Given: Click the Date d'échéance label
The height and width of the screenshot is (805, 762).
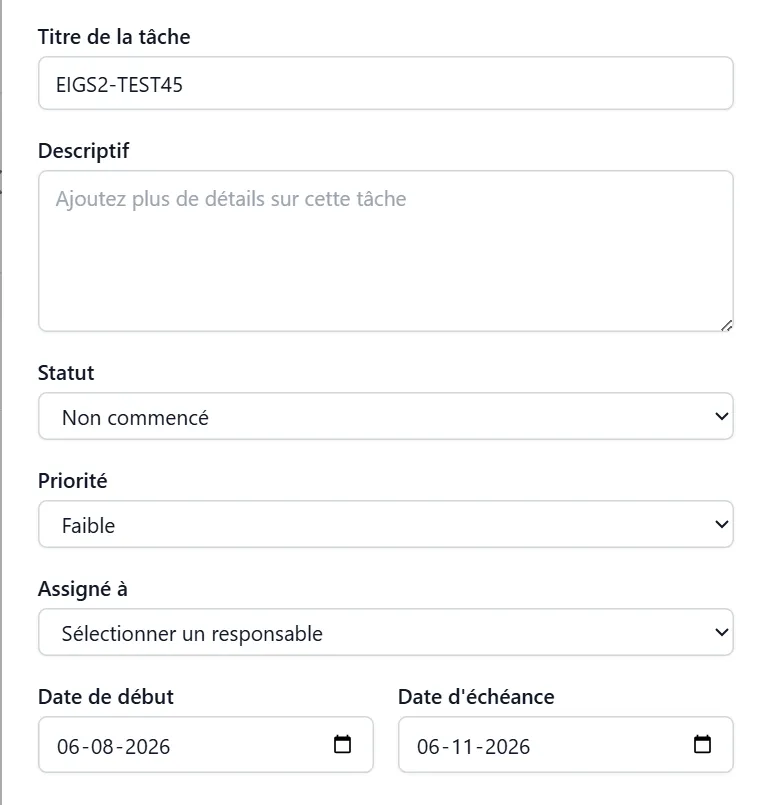Looking at the screenshot, I should tap(476, 697).
